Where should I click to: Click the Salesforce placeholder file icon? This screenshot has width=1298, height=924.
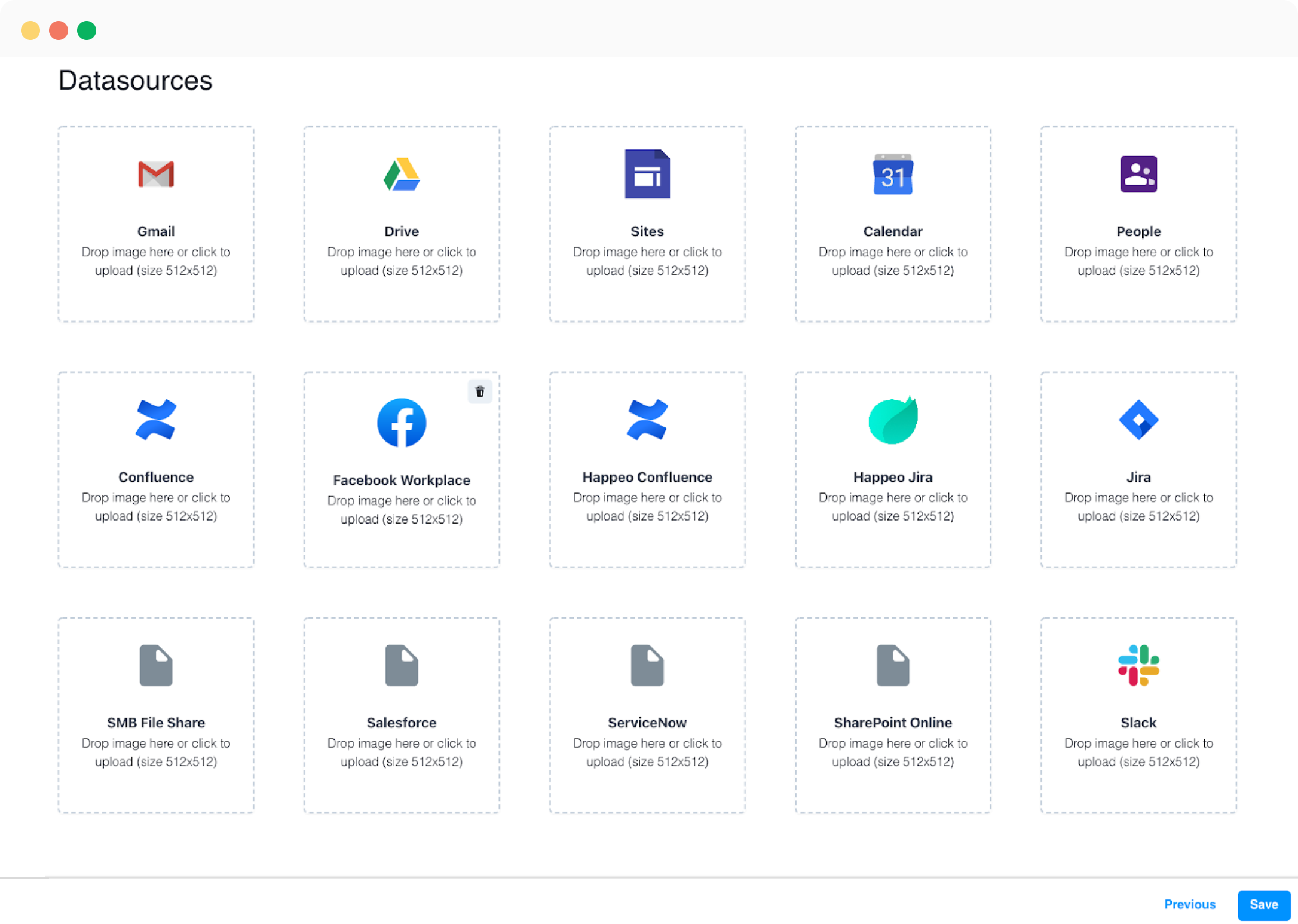coord(402,665)
